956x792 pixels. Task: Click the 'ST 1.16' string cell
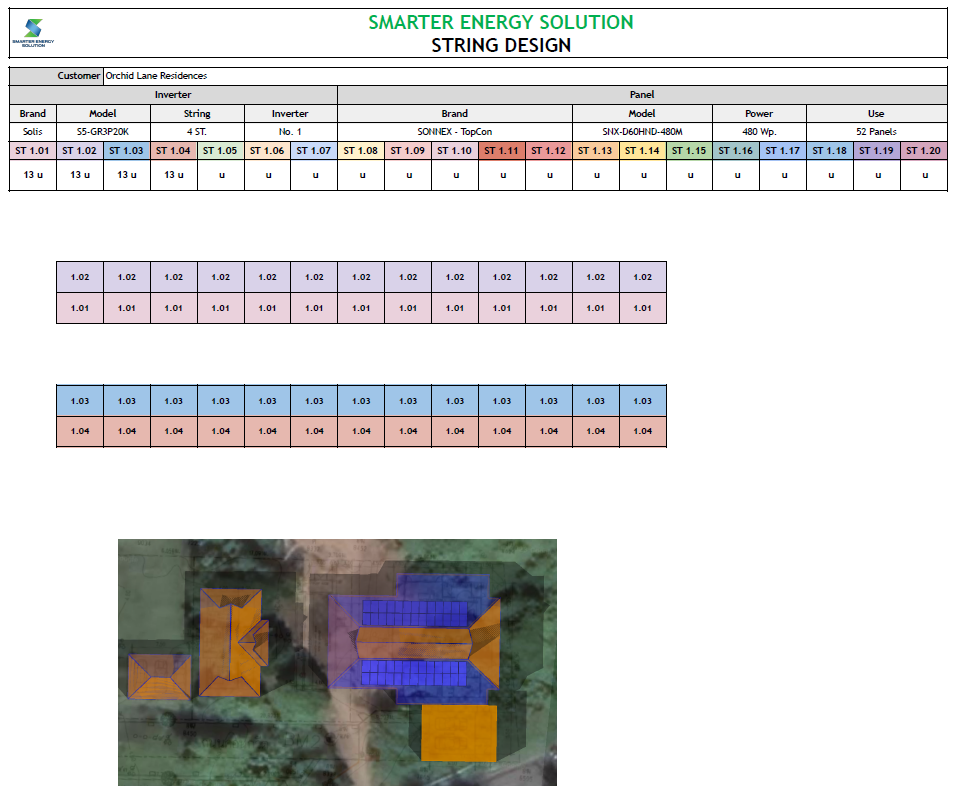736,151
